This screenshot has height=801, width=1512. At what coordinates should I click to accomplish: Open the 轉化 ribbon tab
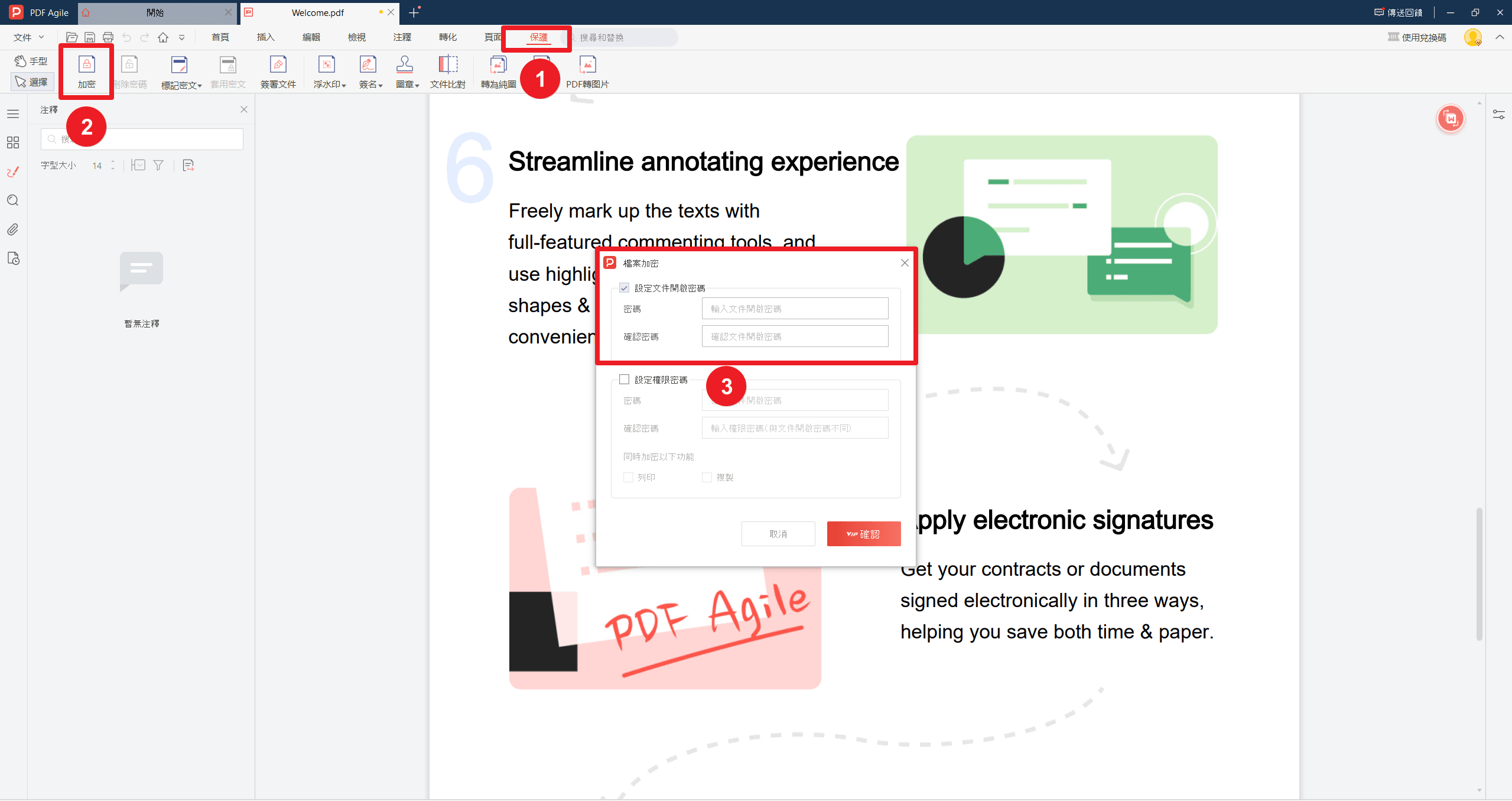[448, 37]
